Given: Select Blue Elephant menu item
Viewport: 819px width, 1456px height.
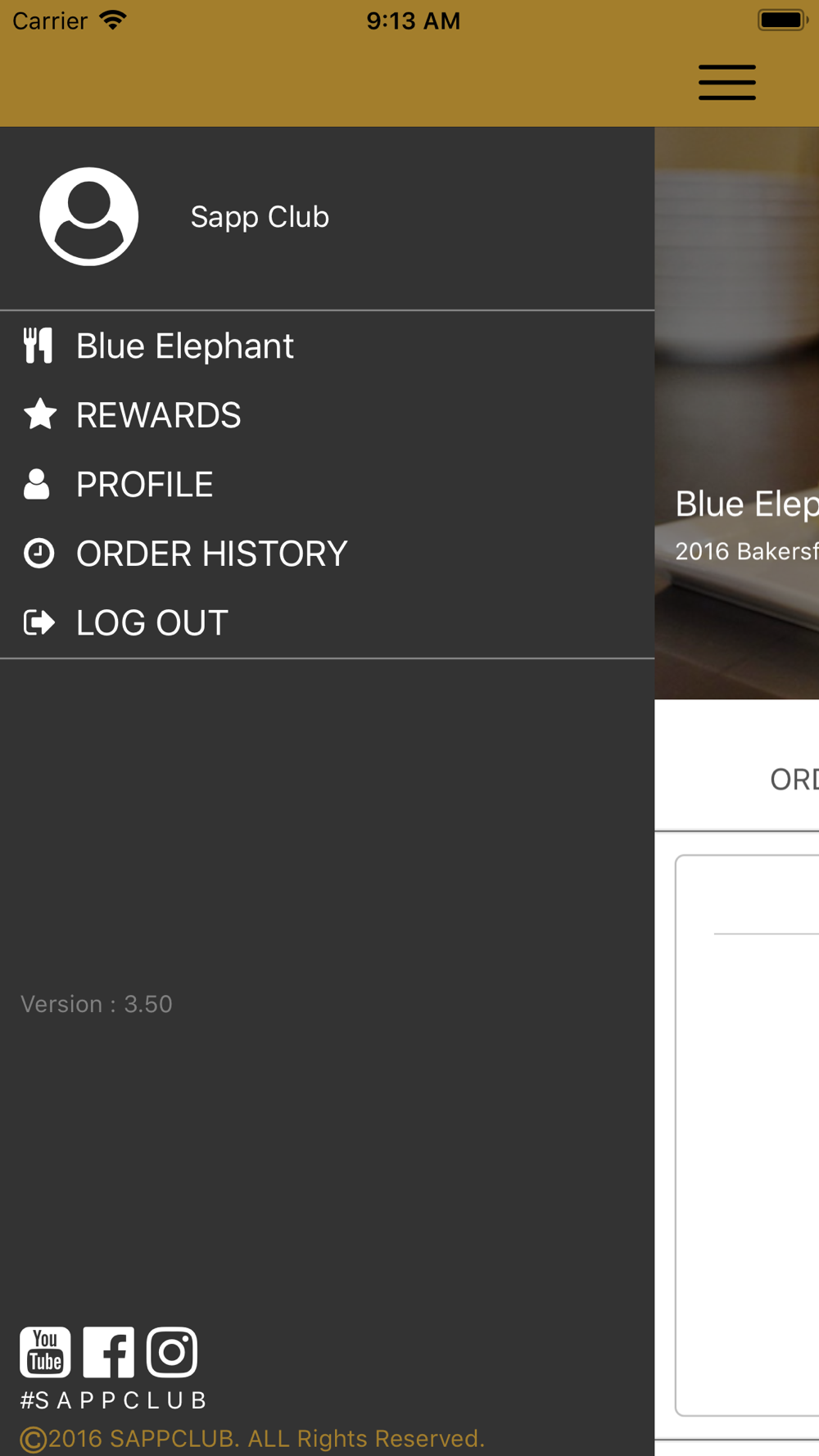Looking at the screenshot, I should [x=328, y=346].
